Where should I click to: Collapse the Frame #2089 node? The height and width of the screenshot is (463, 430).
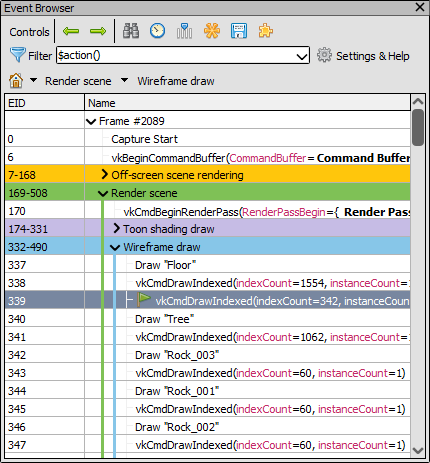[91, 122]
